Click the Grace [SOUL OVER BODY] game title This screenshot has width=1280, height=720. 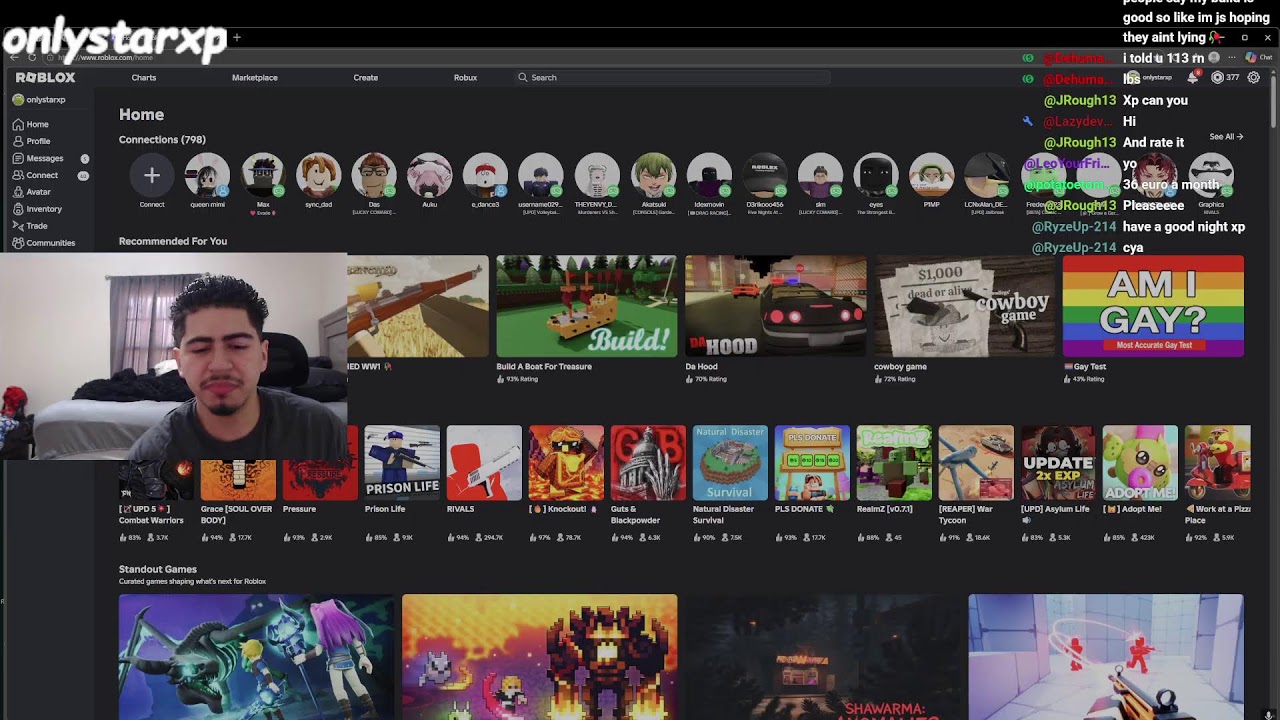[236, 514]
